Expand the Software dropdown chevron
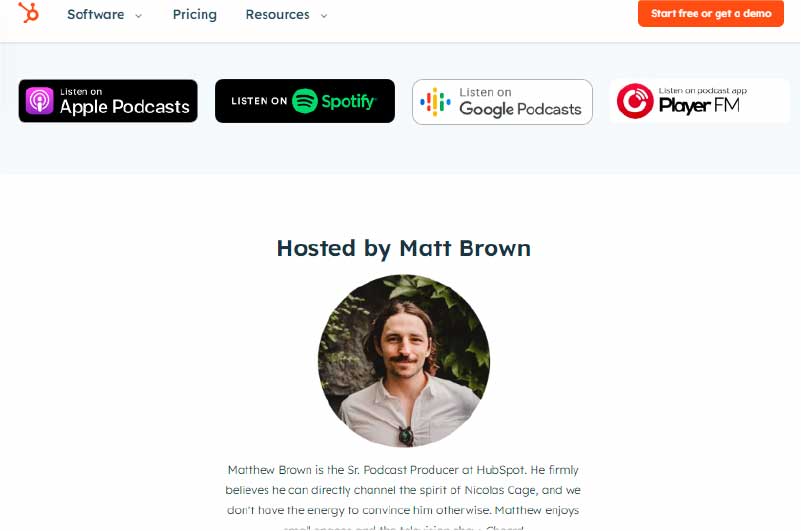 coord(138,16)
